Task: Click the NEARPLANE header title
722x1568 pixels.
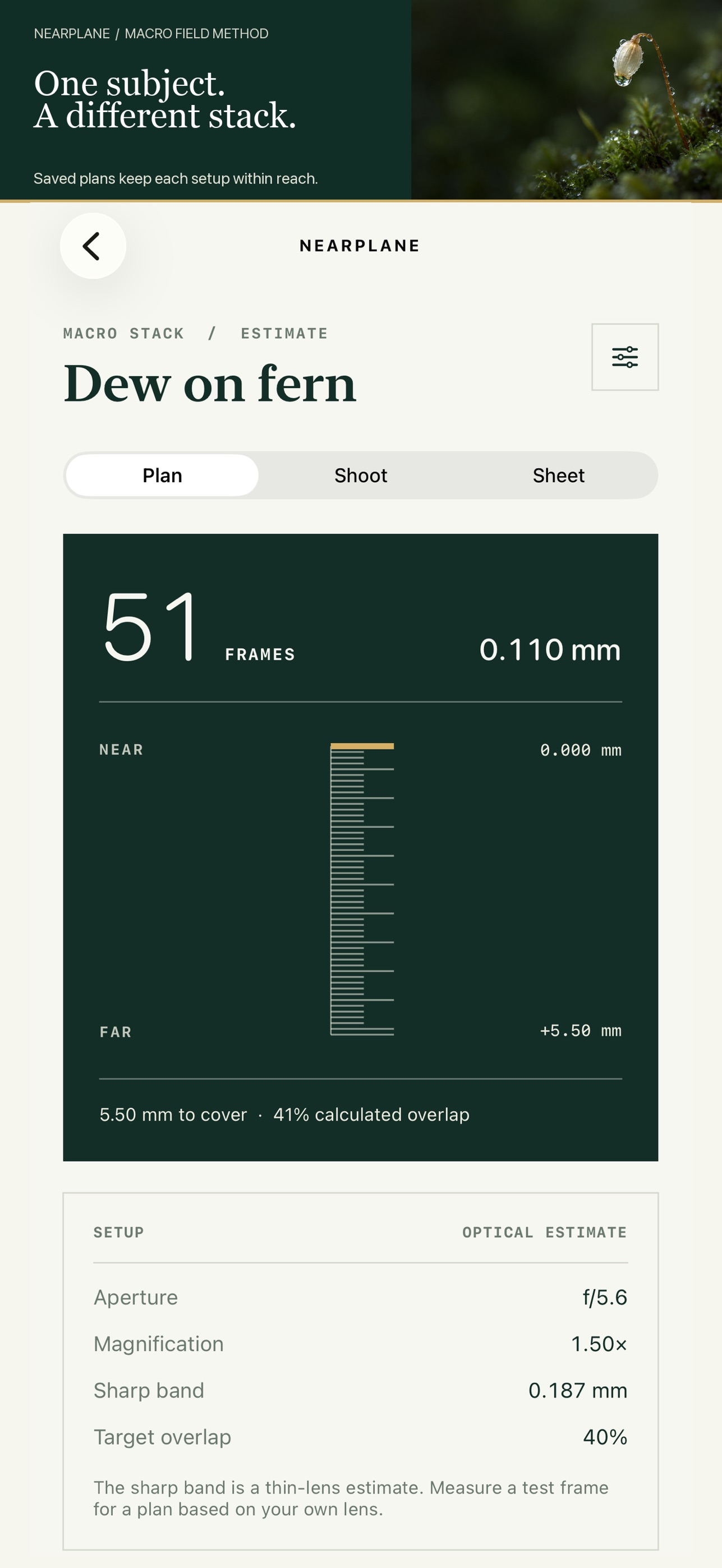Action: coord(360,246)
